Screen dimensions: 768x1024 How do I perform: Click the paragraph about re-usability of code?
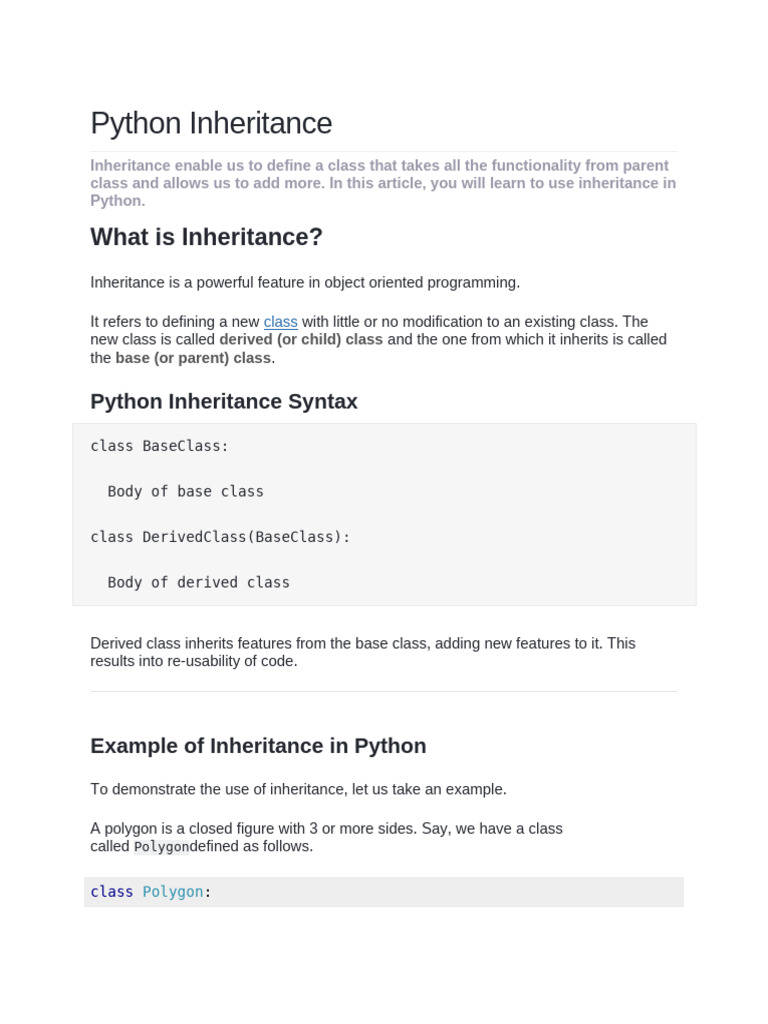click(x=363, y=652)
